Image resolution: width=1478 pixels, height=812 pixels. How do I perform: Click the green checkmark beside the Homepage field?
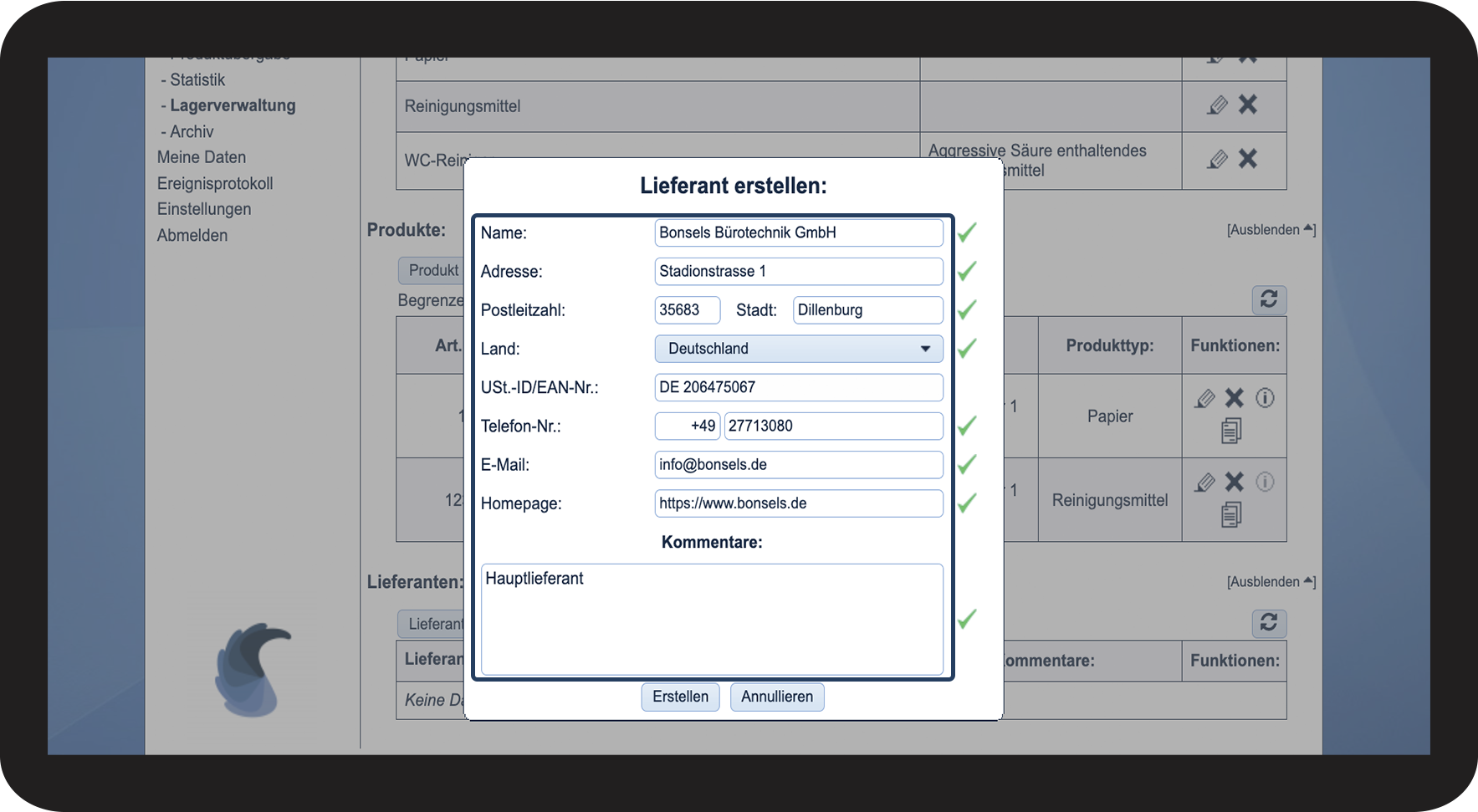pyautogui.click(x=967, y=503)
